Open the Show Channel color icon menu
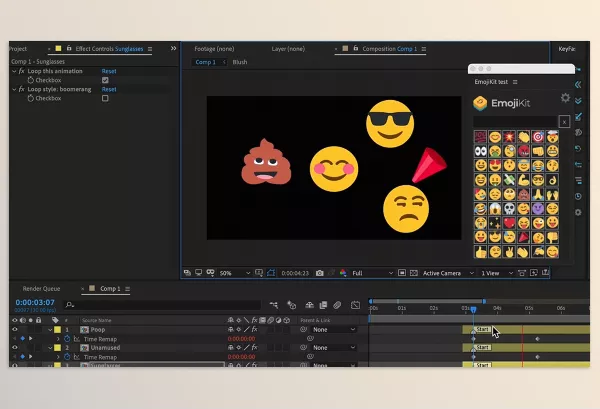 point(343,273)
